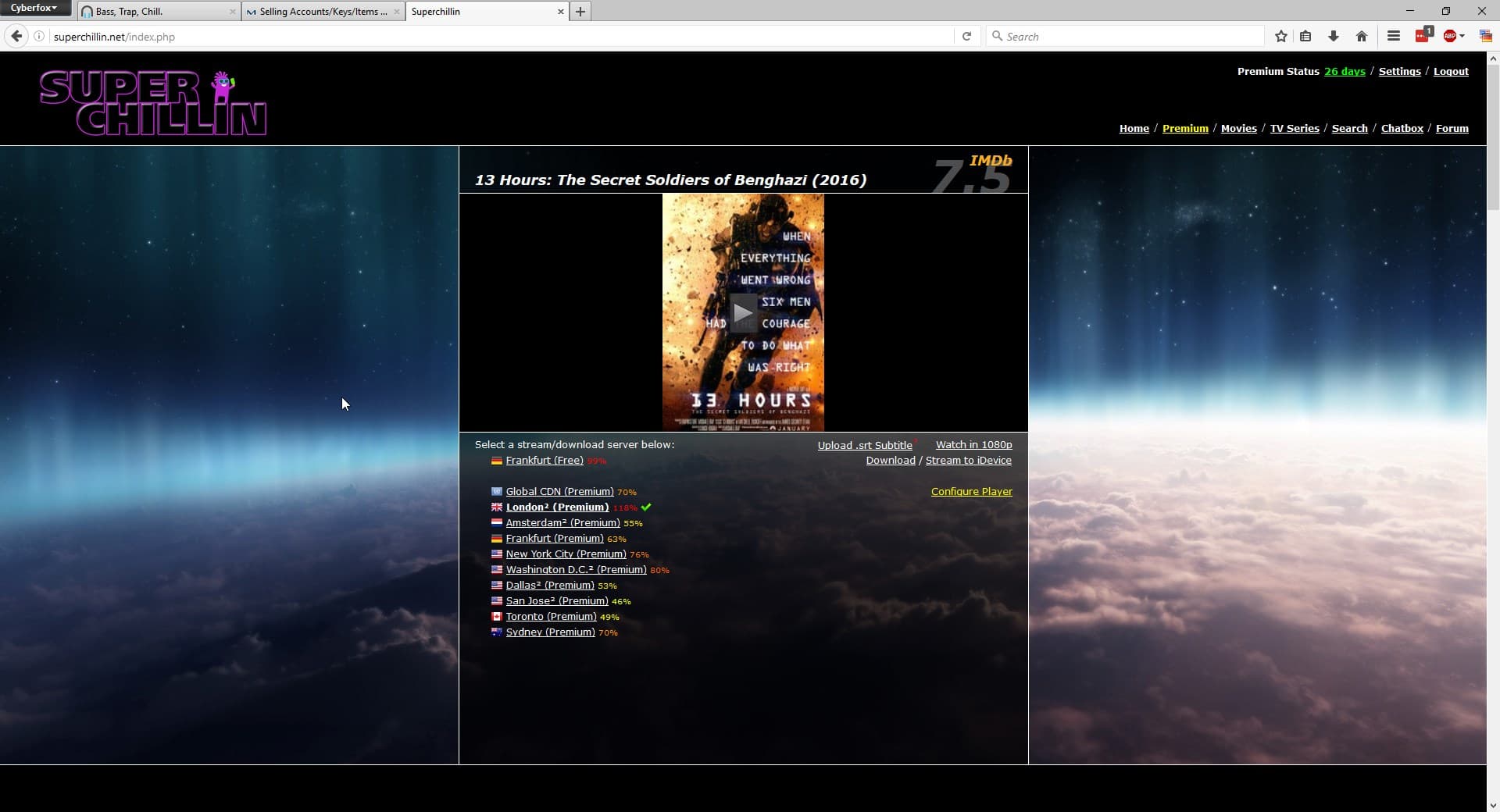
Task: Click Upload .srt Subtitle link
Action: 865,445
